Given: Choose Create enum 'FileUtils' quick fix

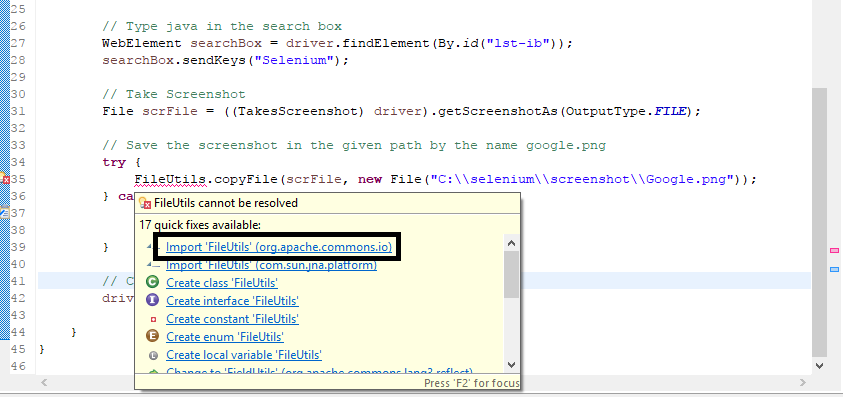Looking at the screenshot, I should click(x=225, y=337).
